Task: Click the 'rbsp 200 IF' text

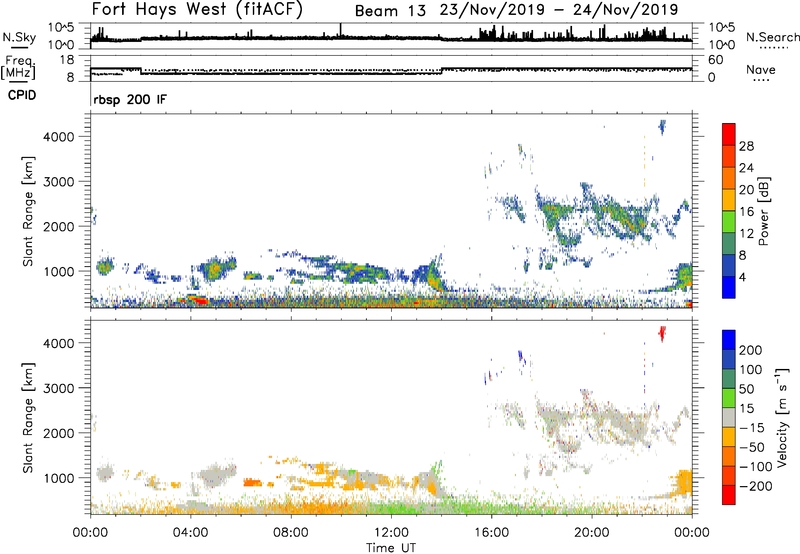Action: (130, 100)
